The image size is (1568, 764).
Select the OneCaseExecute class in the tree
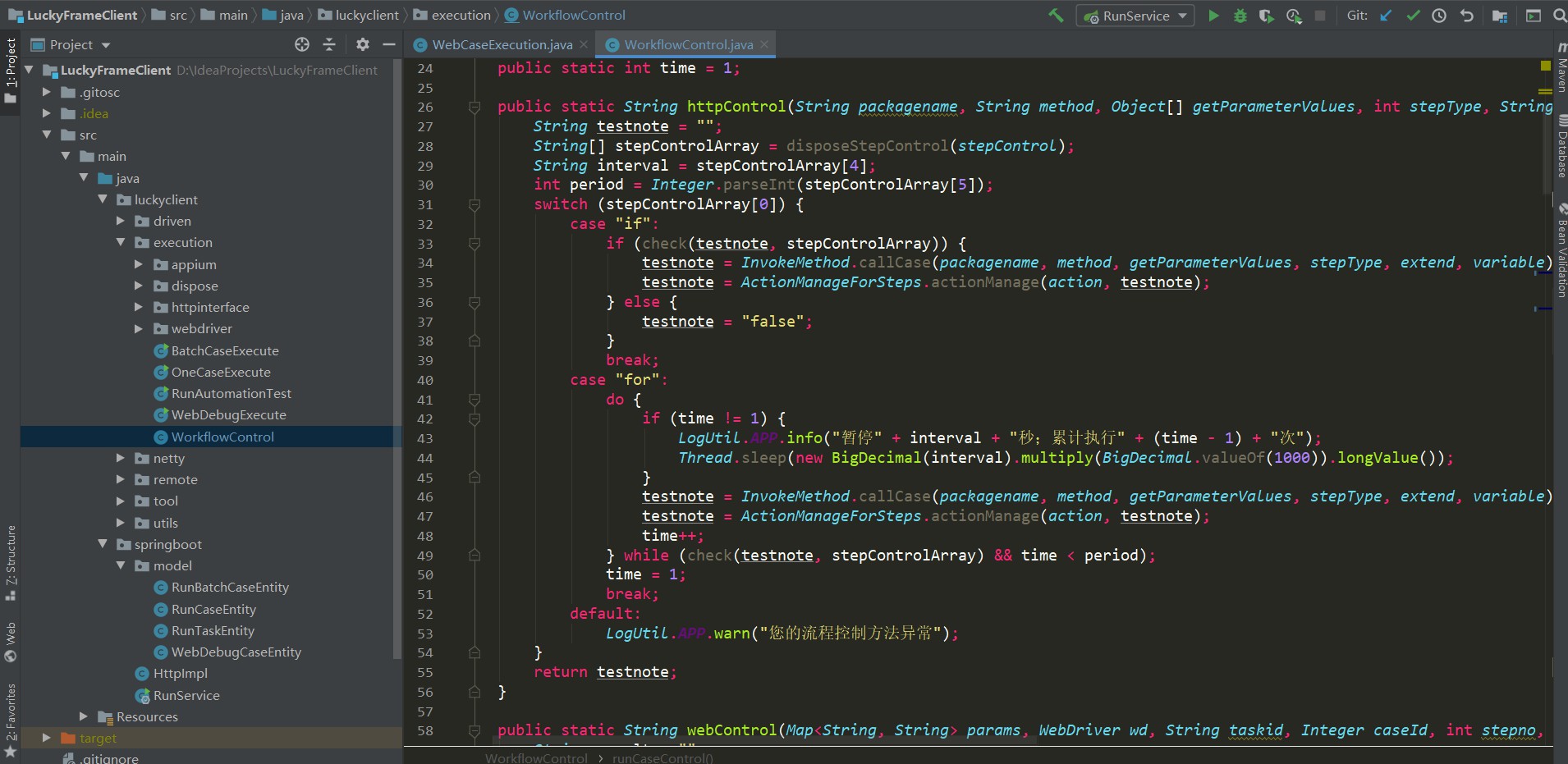tap(212, 372)
